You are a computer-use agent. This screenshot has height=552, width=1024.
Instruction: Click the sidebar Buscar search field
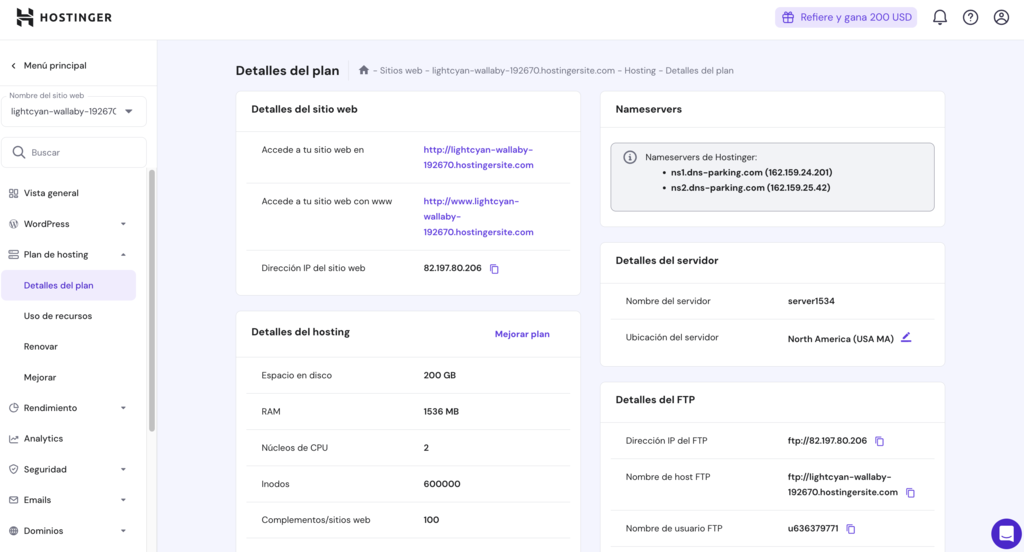[x=76, y=153]
